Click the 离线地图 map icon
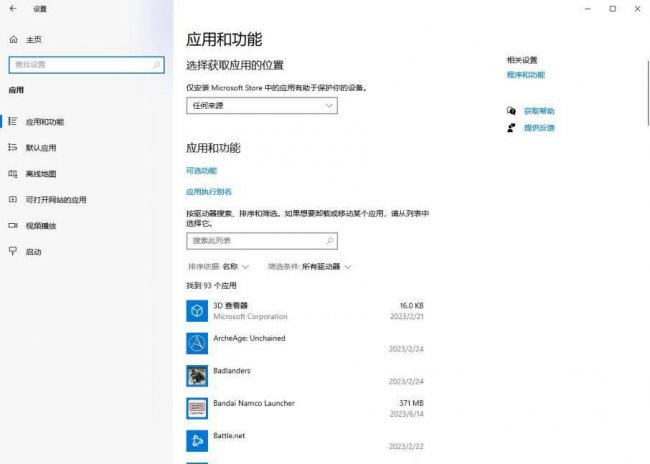This screenshot has width=650, height=464. point(13,173)
